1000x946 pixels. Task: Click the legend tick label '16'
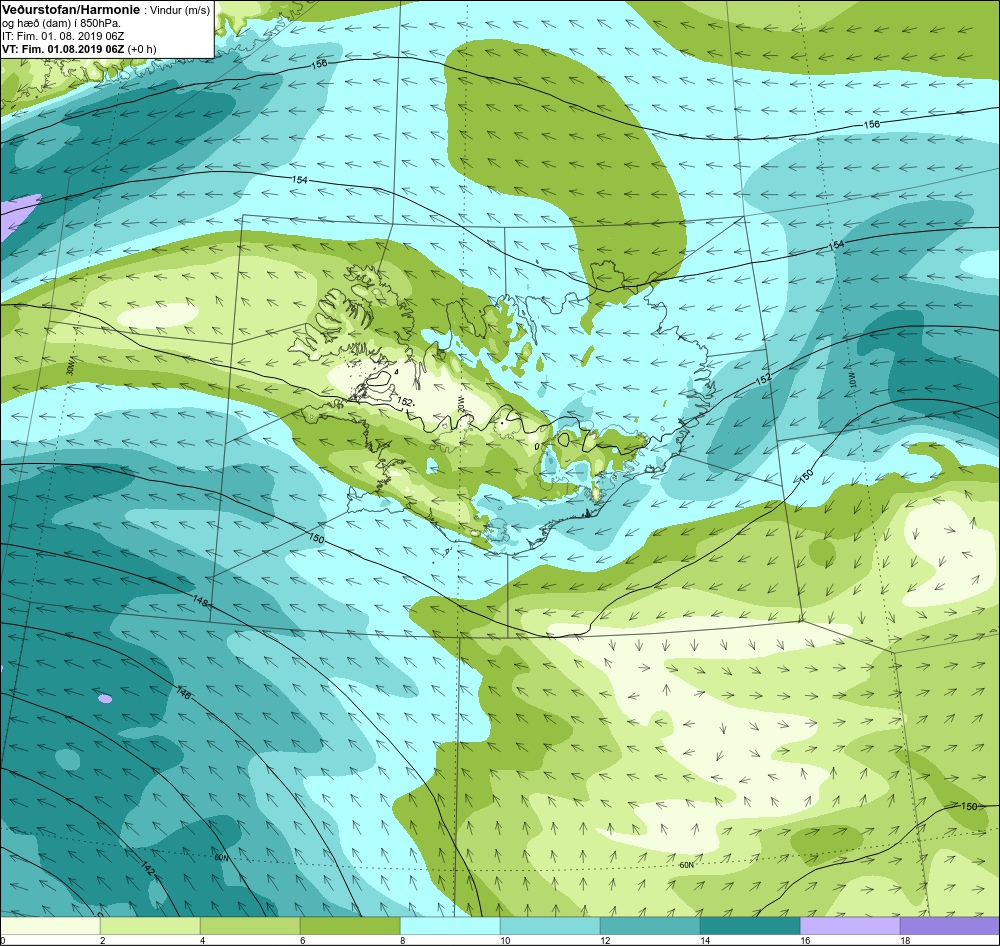[805, 940]
